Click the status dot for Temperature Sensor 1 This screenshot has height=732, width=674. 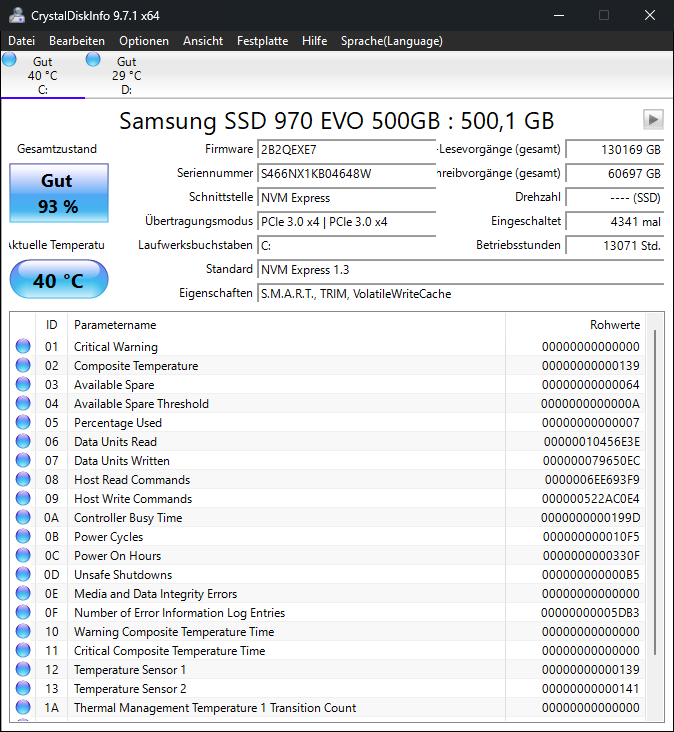point(23,669)
